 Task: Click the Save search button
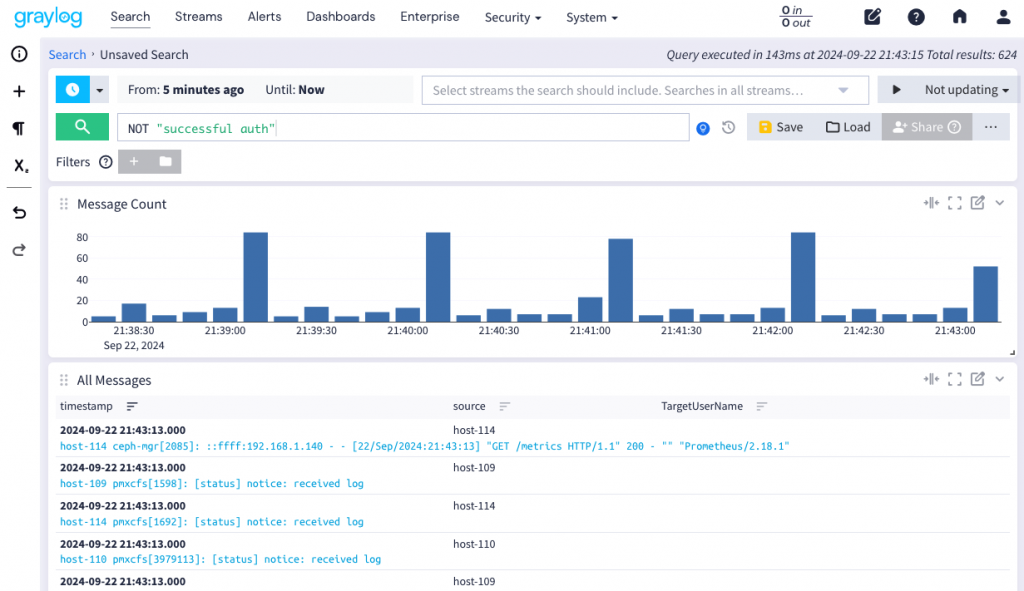coord(781,127)
